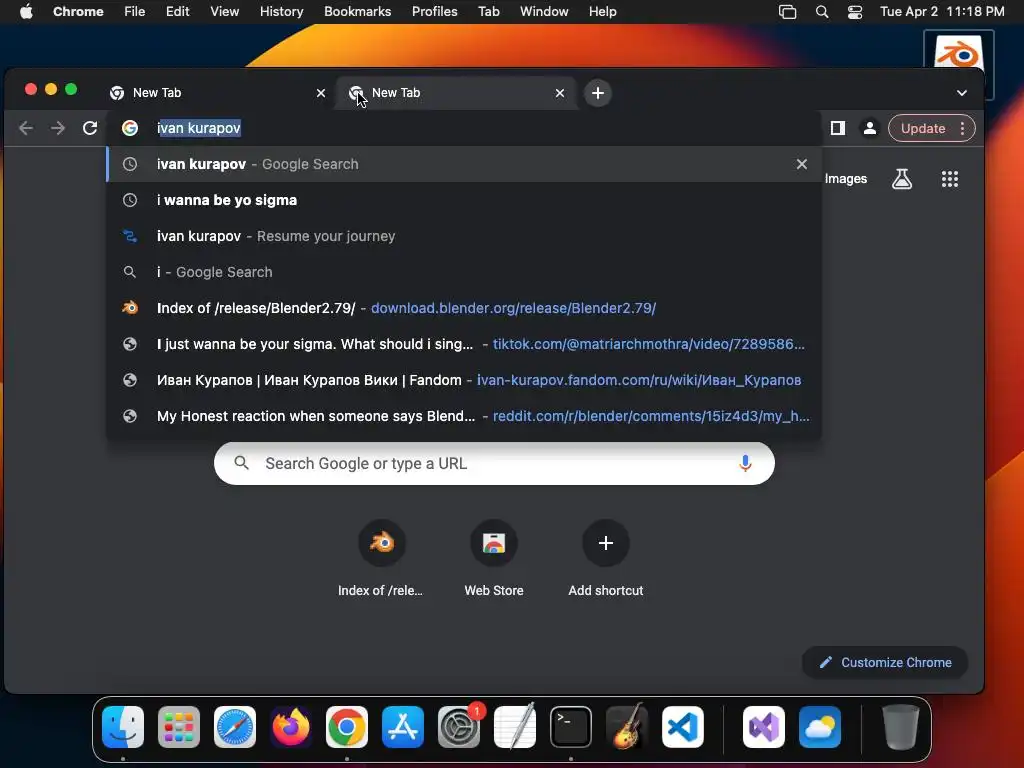This screenshot has height=768, width=1024.
Task: Open the side panel icon in toolbar
Action: click(838, 128)
